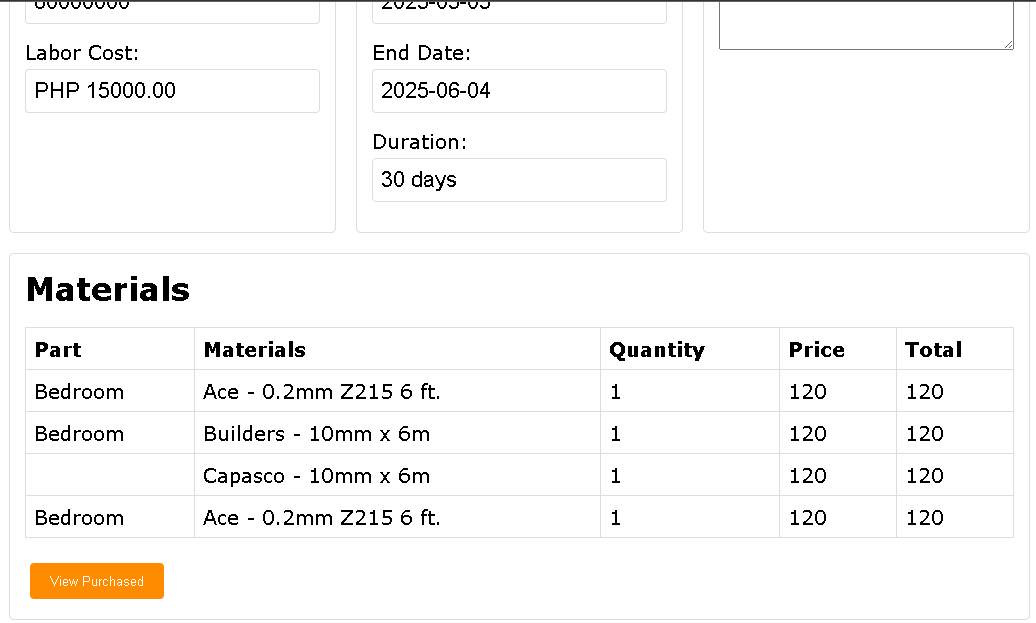
Task: Click the Materials section heading
Action: [x=108, y=289]
